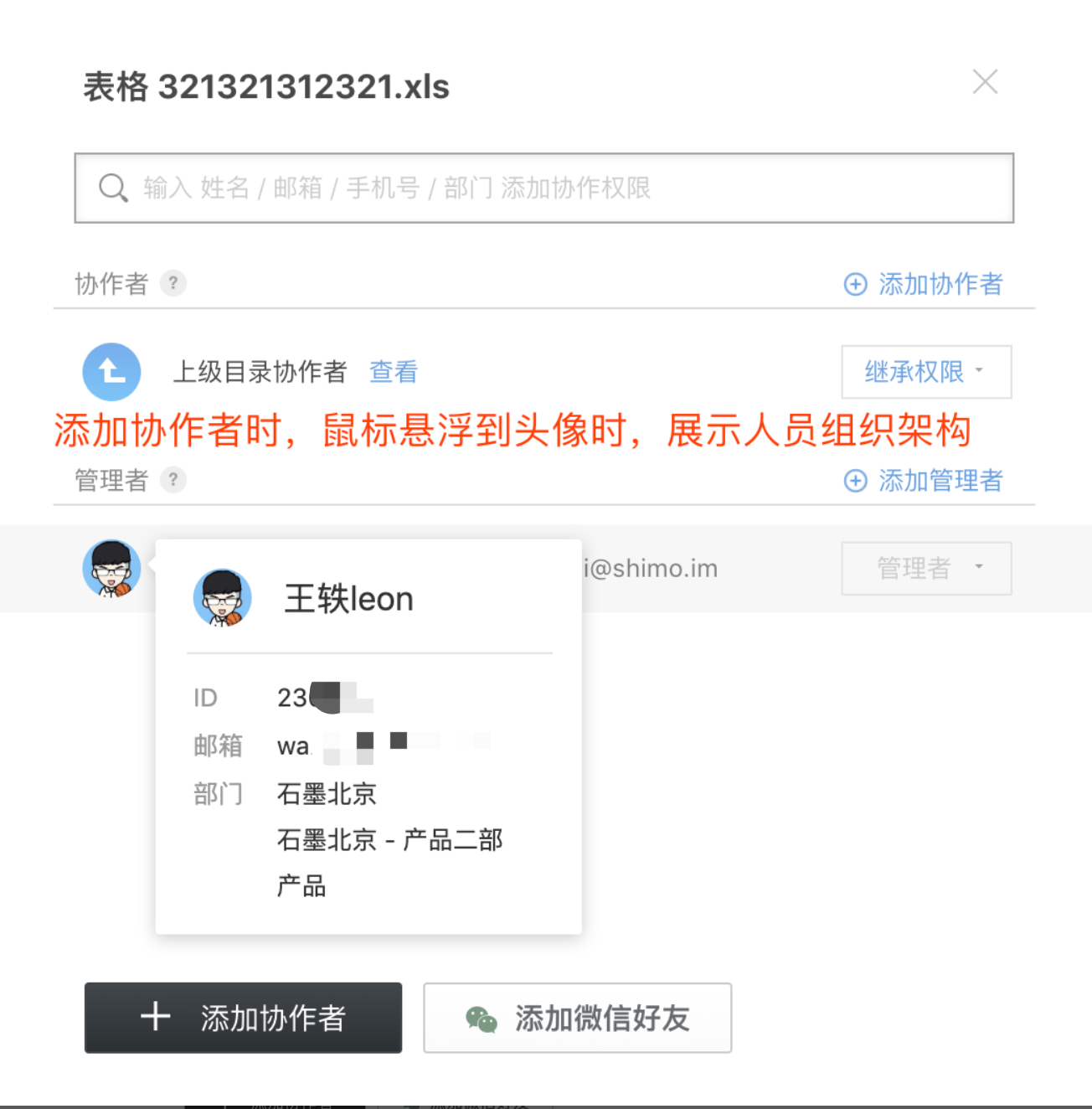Expand the 继承权限 dropdown
This screenshot has height=1109, width=1092.
point(926,372)
